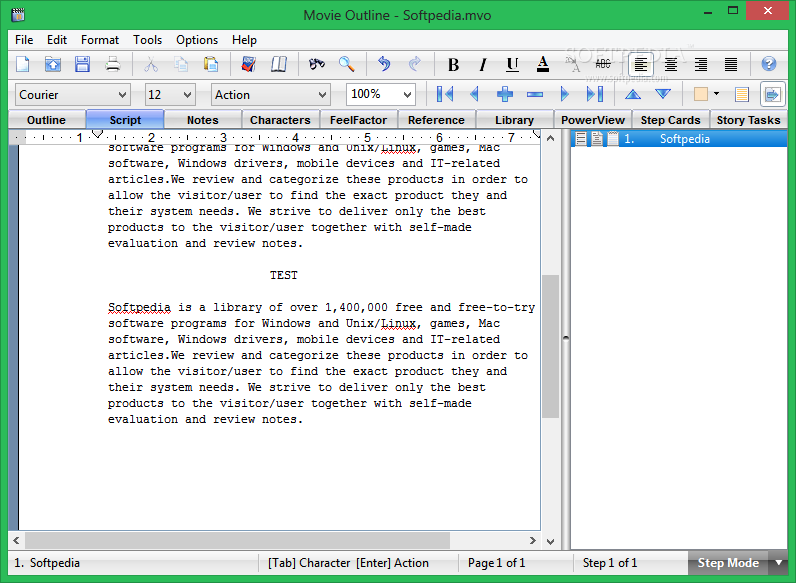Toggle bold formatting
This screenshot has height=583, width=796.
coord(453,64)
